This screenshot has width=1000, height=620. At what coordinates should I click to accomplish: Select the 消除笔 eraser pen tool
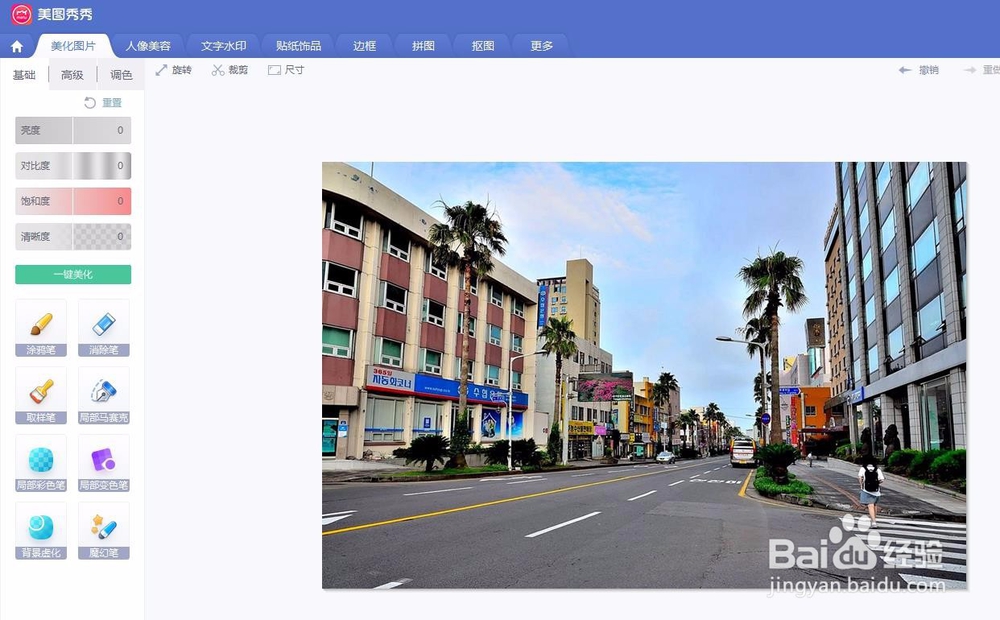tap(103, 327)
